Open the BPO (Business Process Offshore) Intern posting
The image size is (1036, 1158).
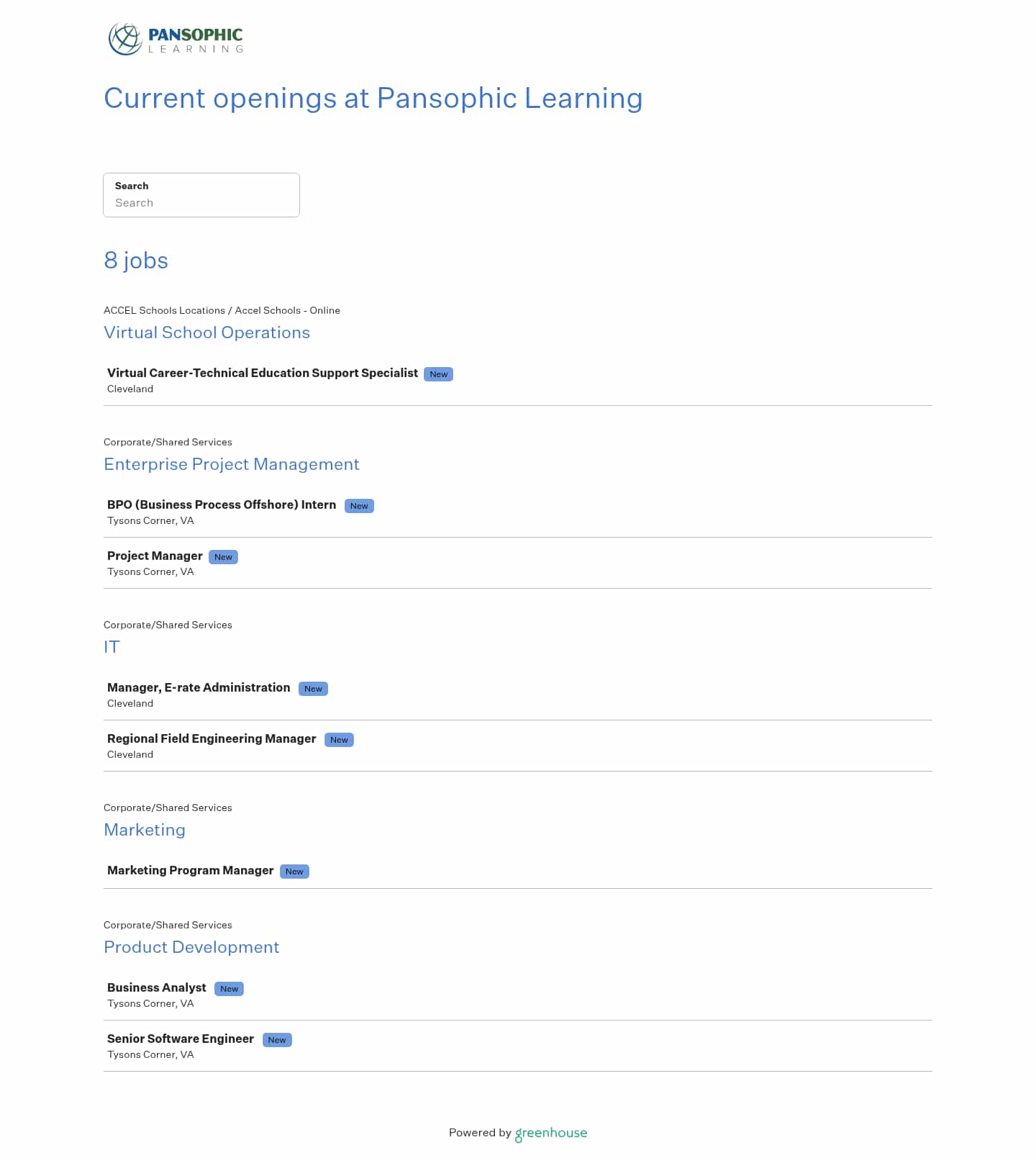click(x=221, y=505)
